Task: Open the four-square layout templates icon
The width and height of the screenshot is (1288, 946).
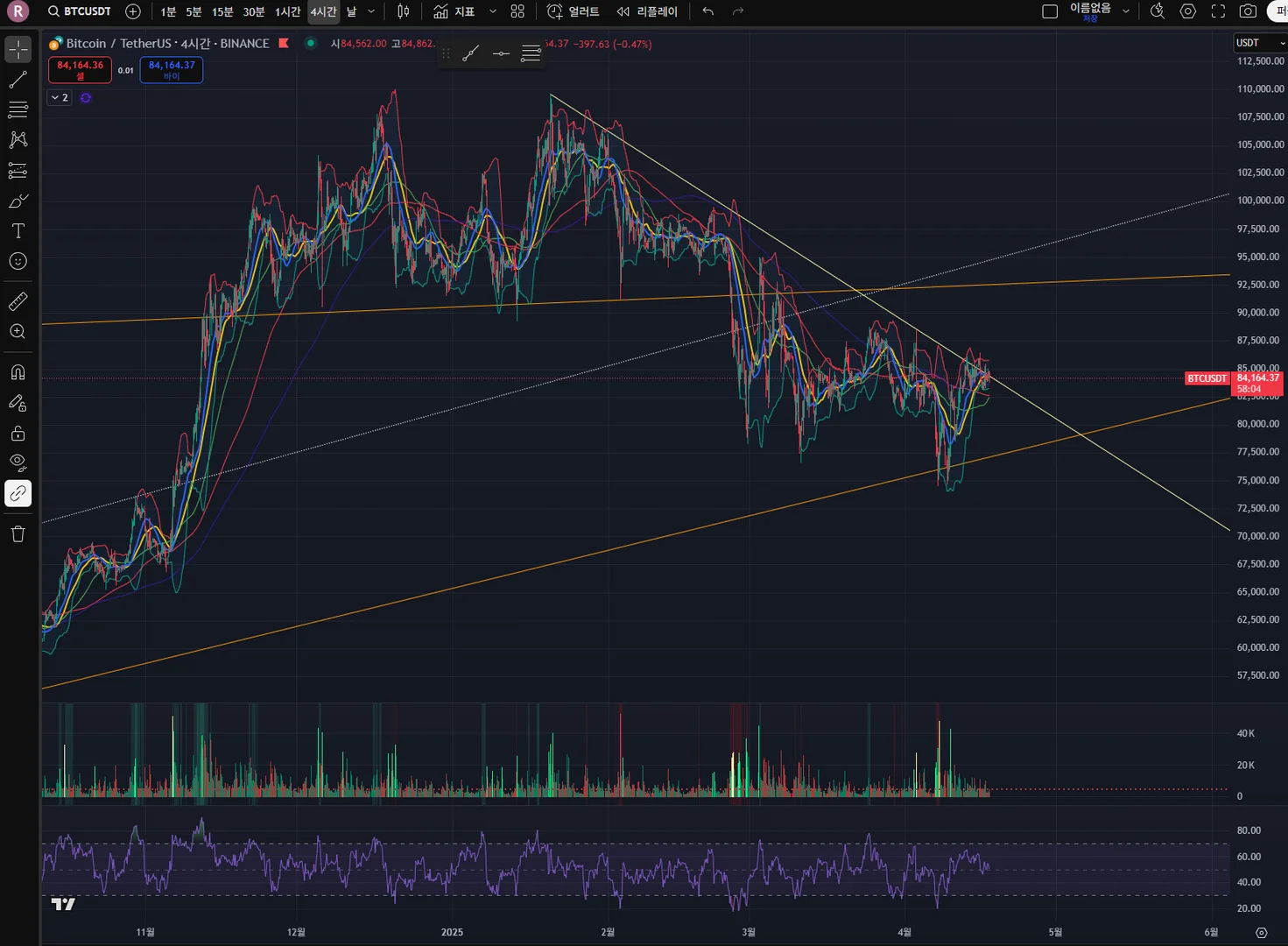Action: point(517,11)
